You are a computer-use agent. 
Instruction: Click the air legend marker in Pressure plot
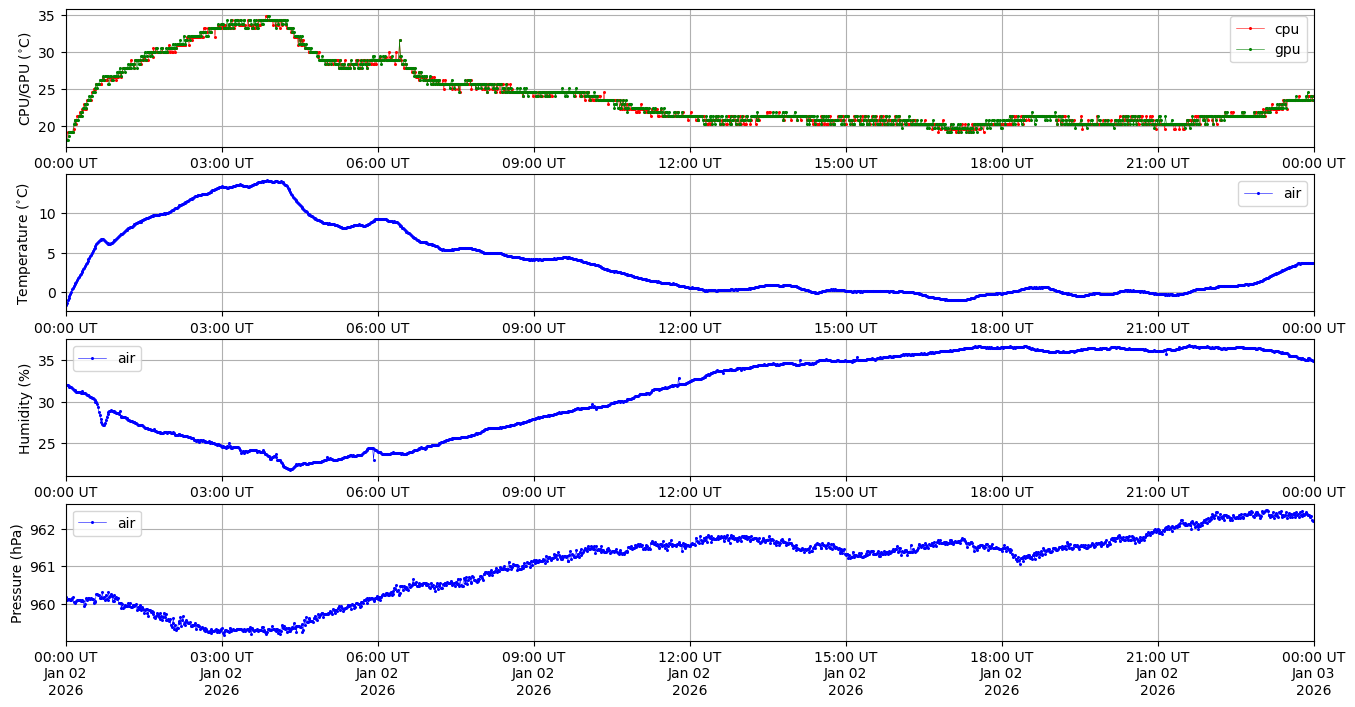[x=93, y=523]
